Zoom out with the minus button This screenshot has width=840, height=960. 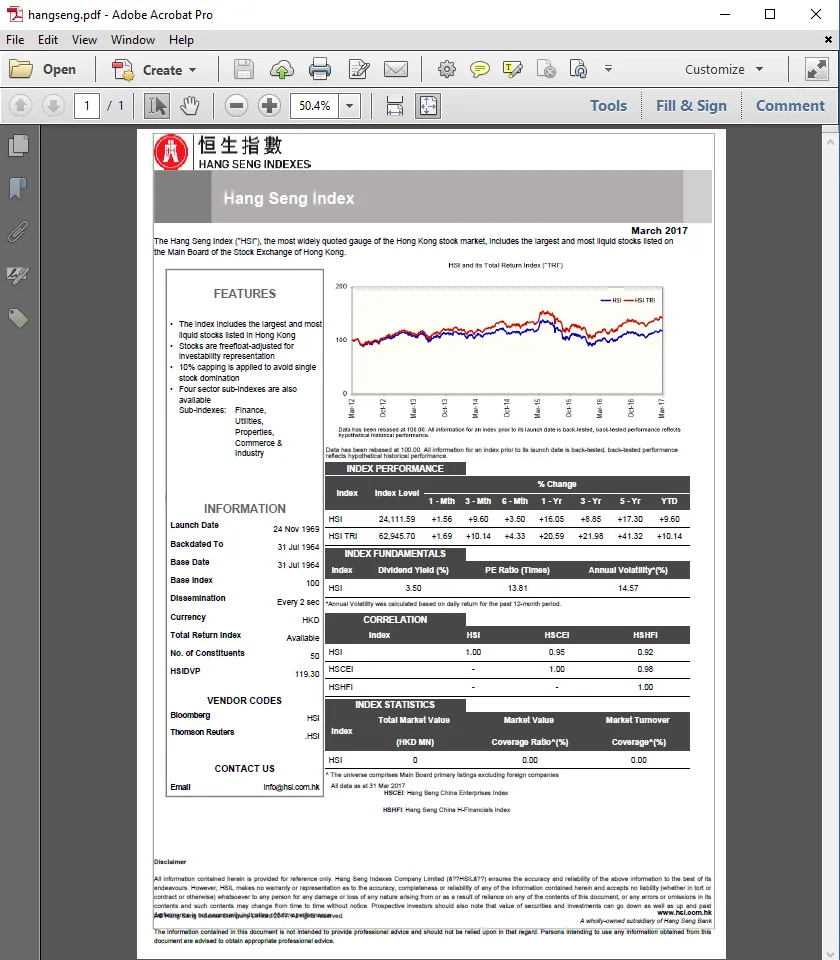236,106
